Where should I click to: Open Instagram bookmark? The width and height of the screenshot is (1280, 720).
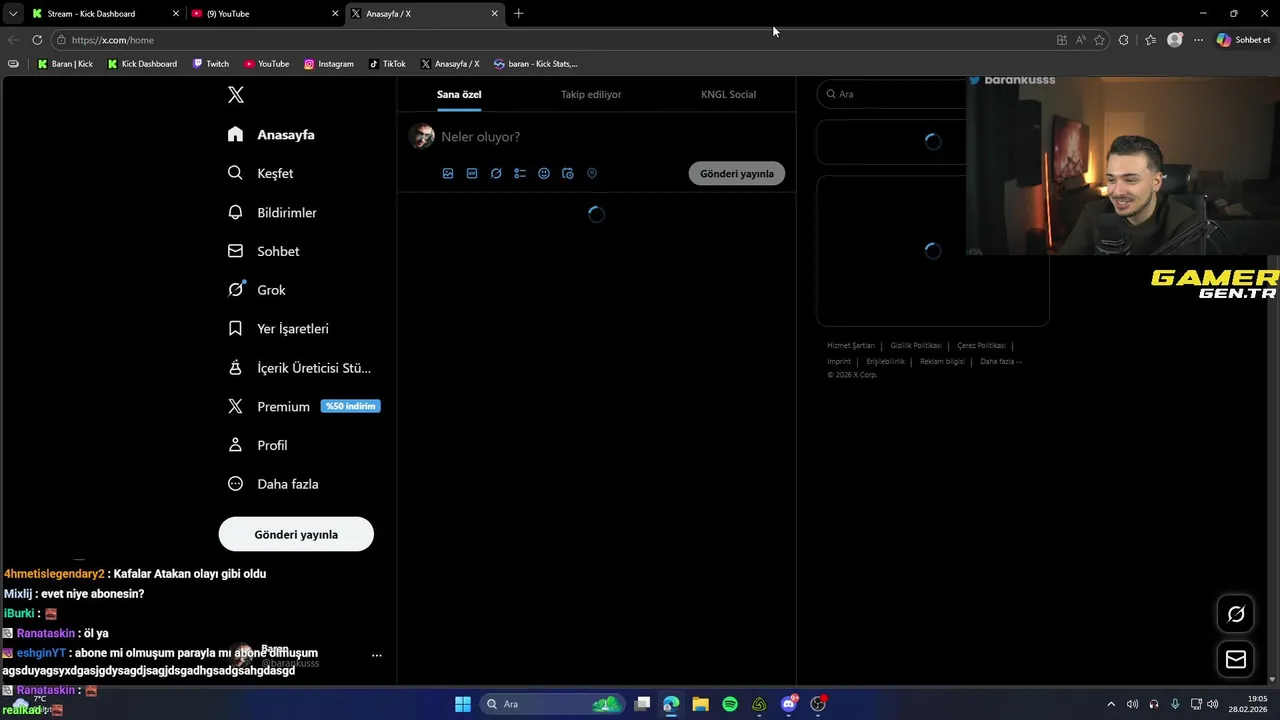[x=329, y=64]
